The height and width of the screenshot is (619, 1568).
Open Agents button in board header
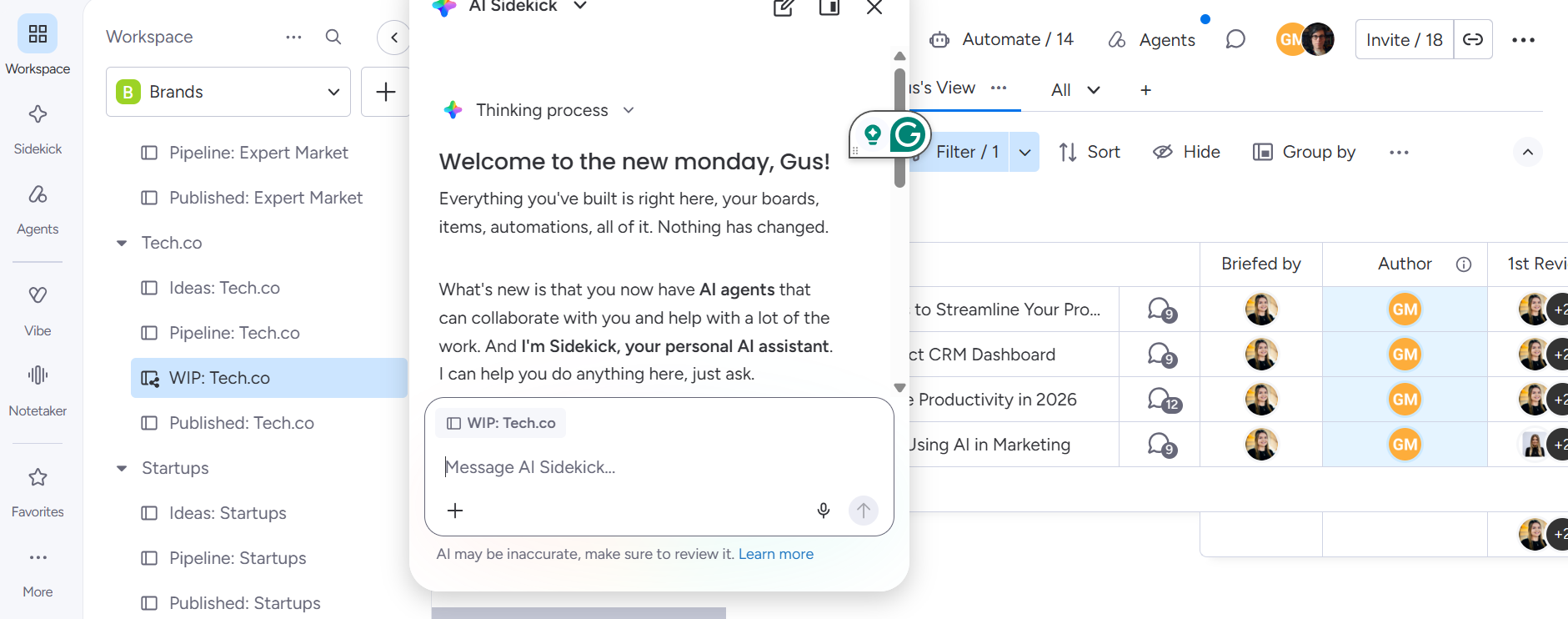1151,39
